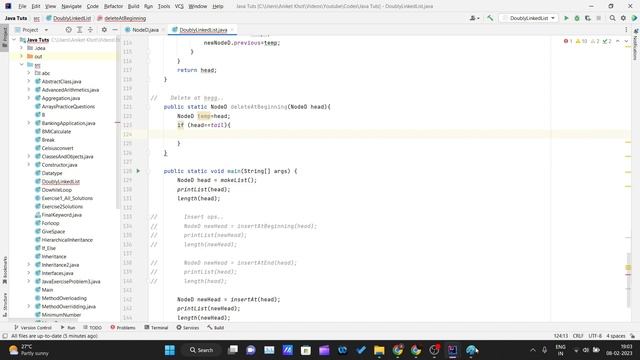Select Opened File target icon in Project panel
640x360 pixels.
(x=69, y=30)
